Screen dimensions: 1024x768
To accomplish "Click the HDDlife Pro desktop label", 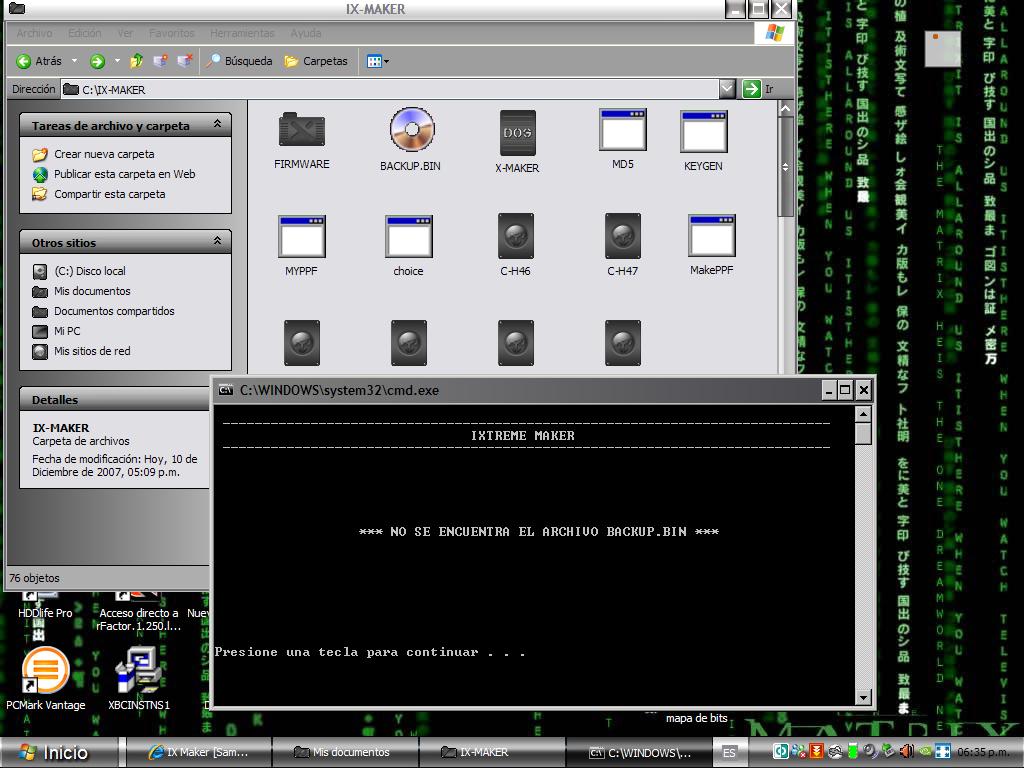I will coord(45,613).
